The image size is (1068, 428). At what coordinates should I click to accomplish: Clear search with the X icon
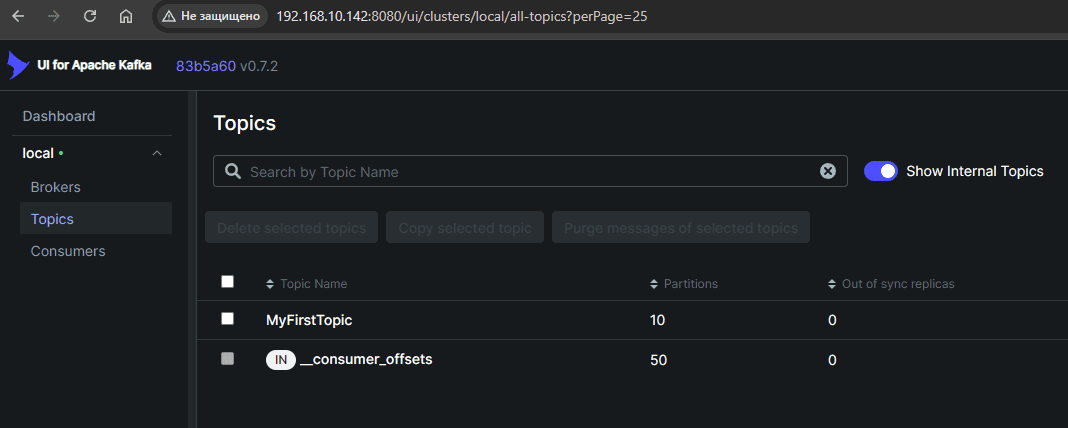pyautogui.click(x=828, y=171)
